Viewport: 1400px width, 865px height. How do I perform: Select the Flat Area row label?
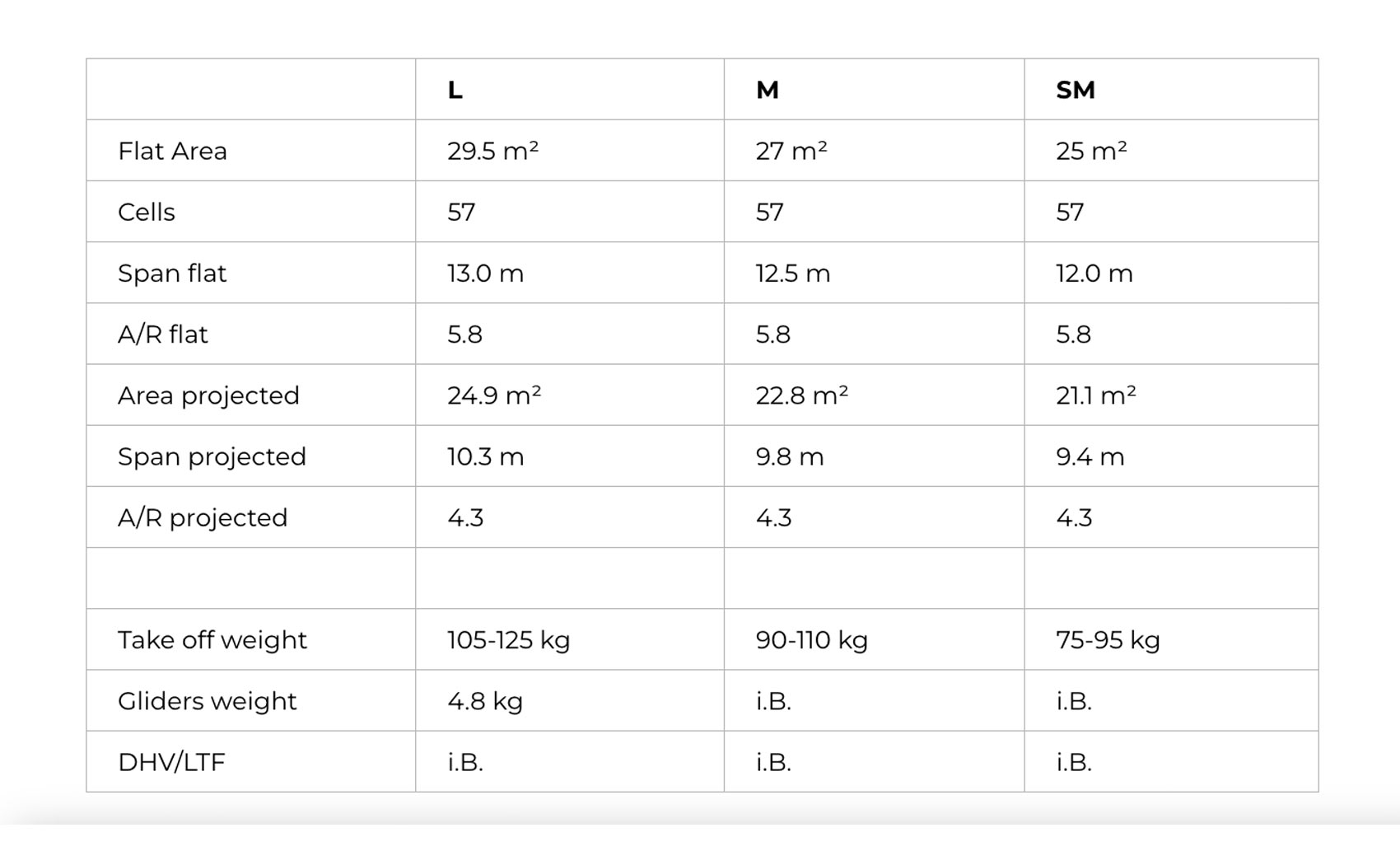tap(172, 151)
